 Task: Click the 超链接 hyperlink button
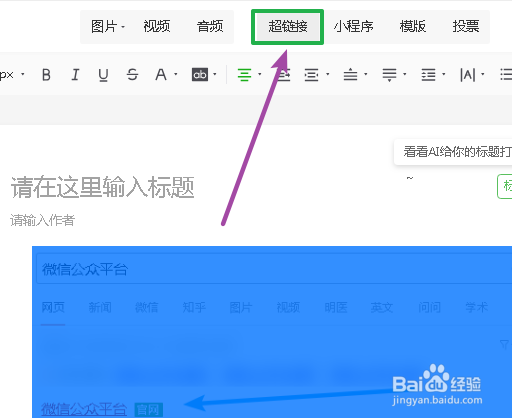pyautogui.click(x=288, y=27)
